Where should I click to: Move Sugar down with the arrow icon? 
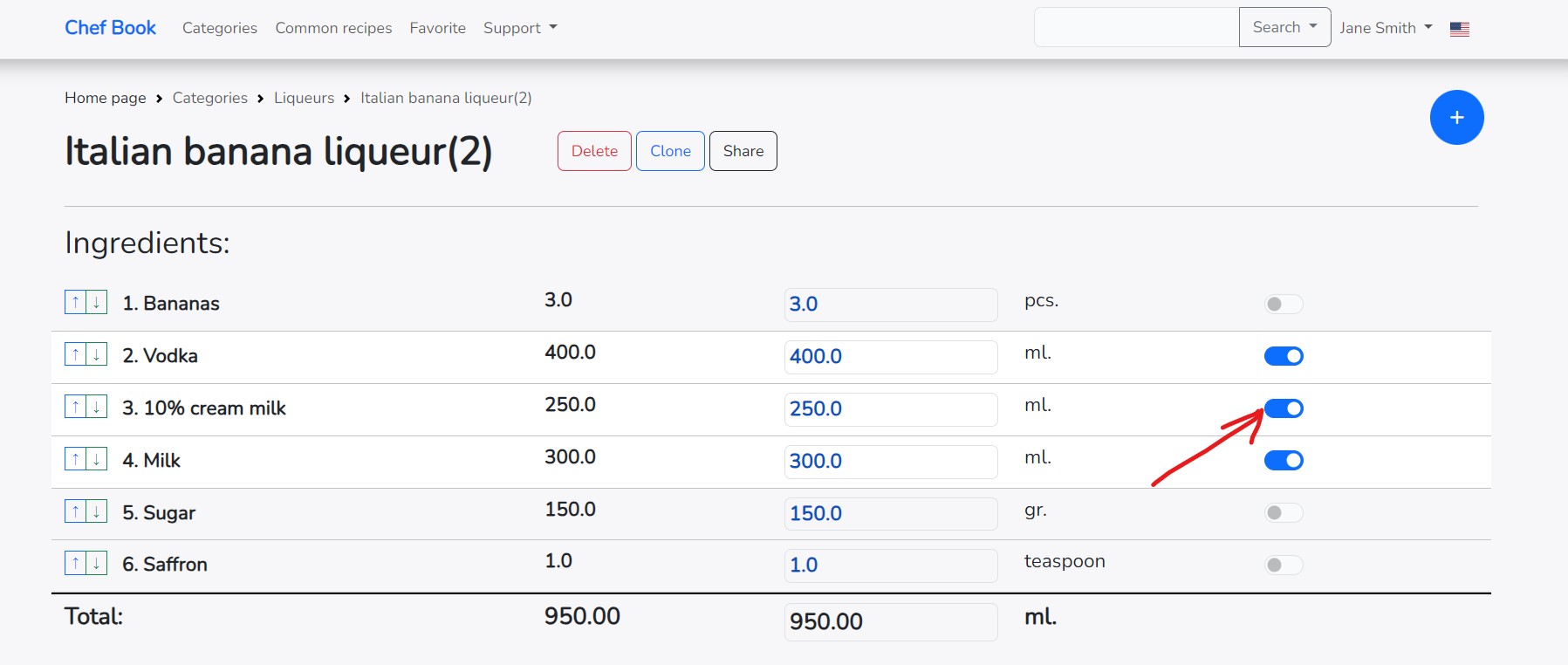97,511
